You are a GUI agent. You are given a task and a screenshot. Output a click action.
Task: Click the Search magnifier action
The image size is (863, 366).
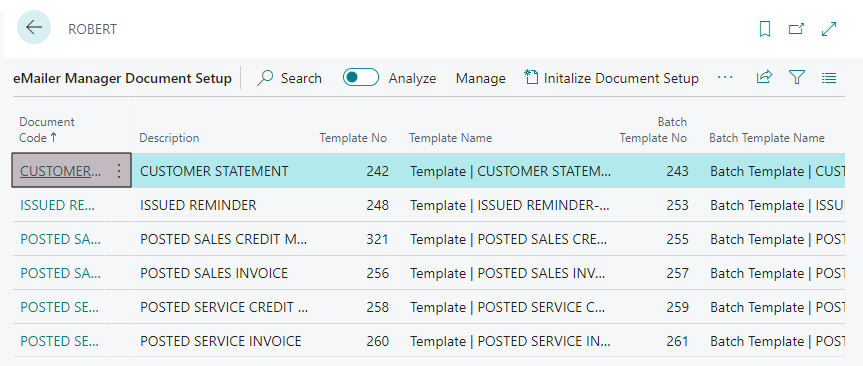(289, 78)
